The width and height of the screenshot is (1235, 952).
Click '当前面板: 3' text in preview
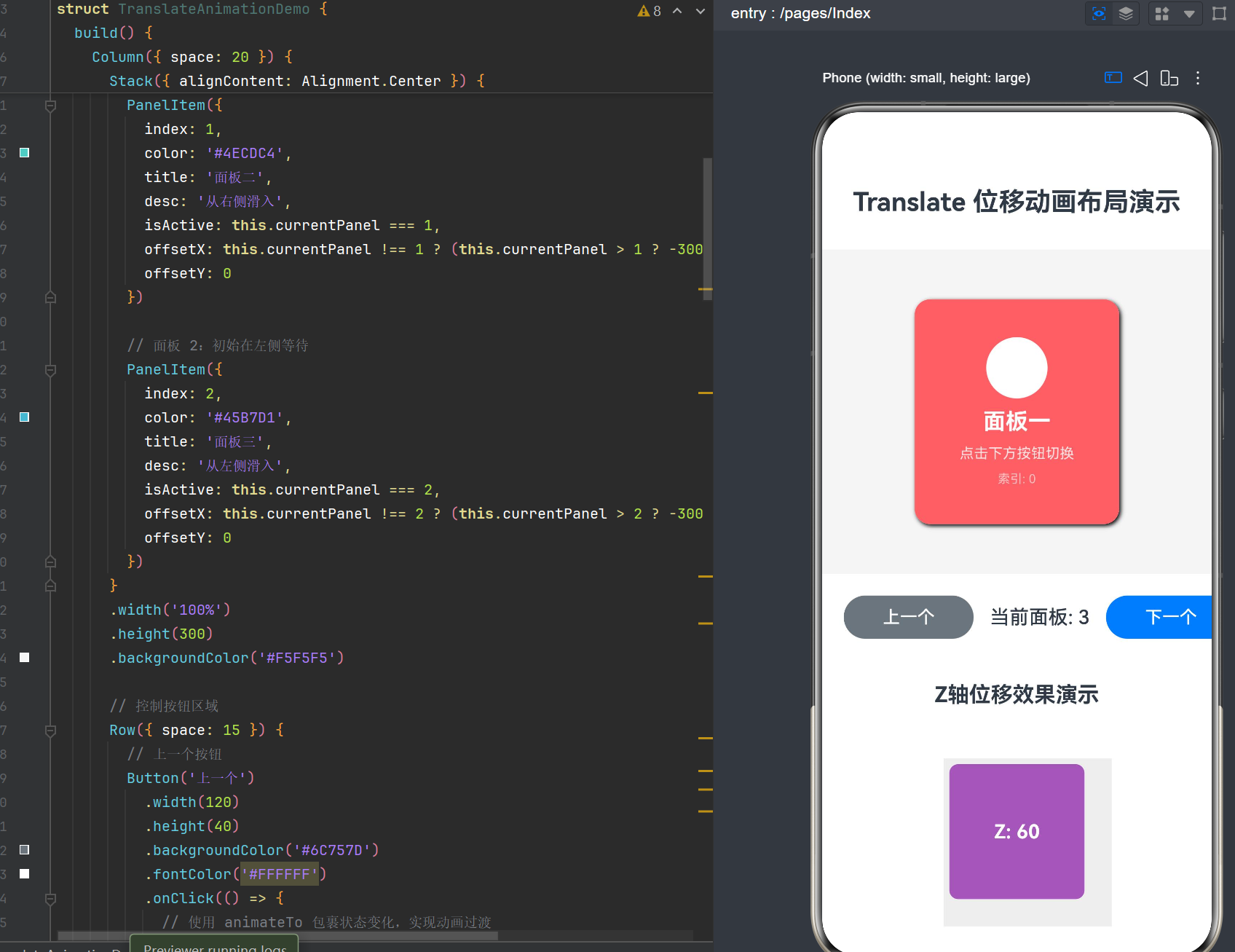pyautogui.click(x=1040, y=617)
